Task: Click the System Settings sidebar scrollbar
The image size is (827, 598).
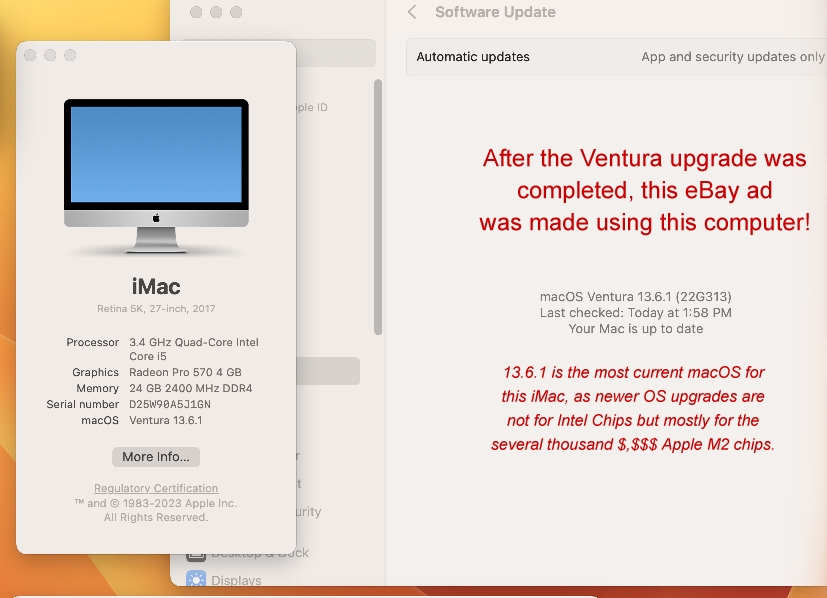Action: (378, 207)
